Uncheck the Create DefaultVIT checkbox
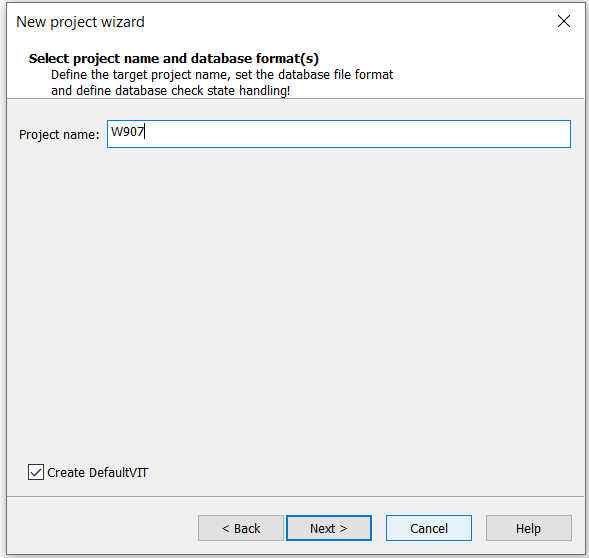Image resolution: width=589 pixels, height=558 pixels. pos(36,472)
